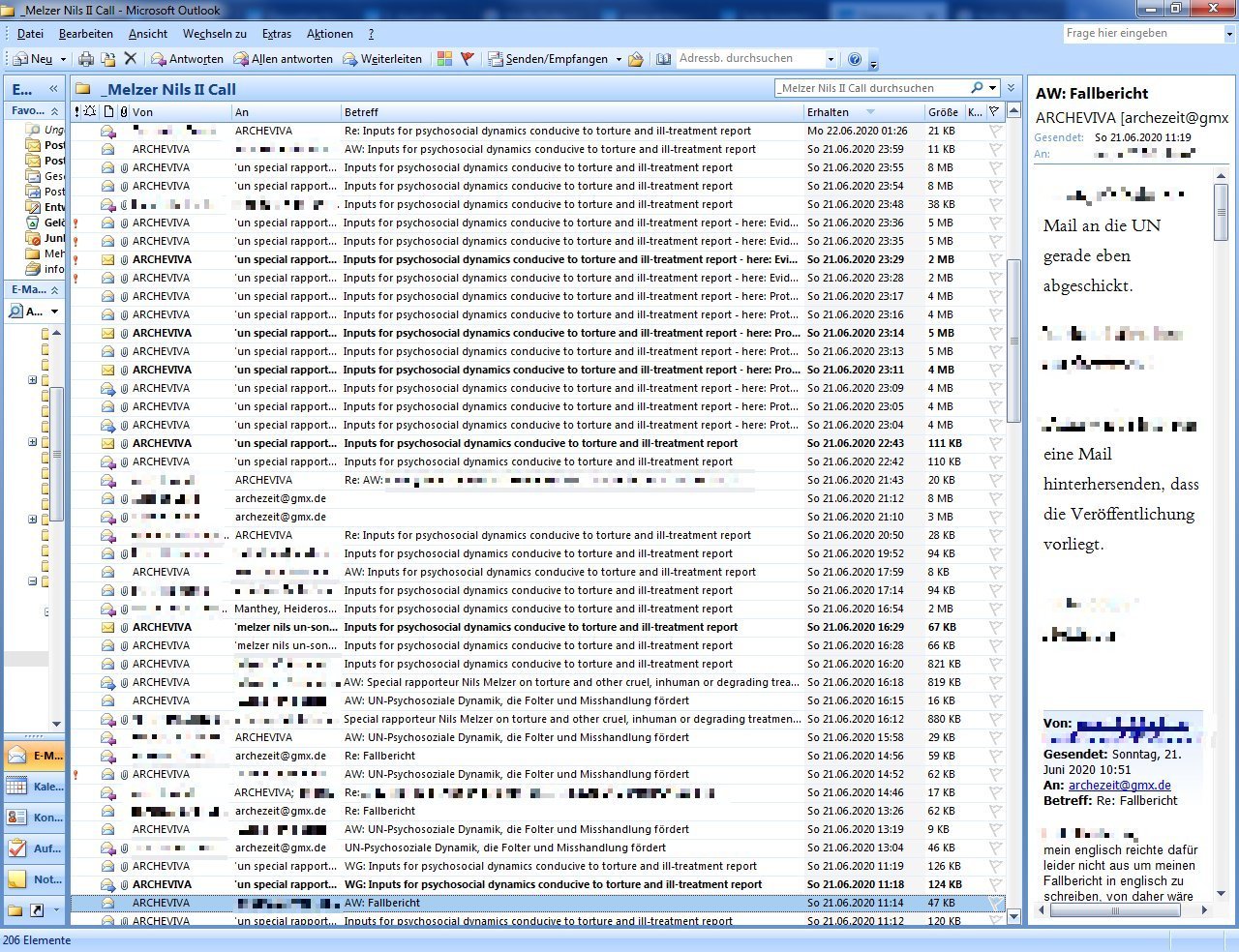
Task: Open the search options dropdown arrow
Action: 992,88
